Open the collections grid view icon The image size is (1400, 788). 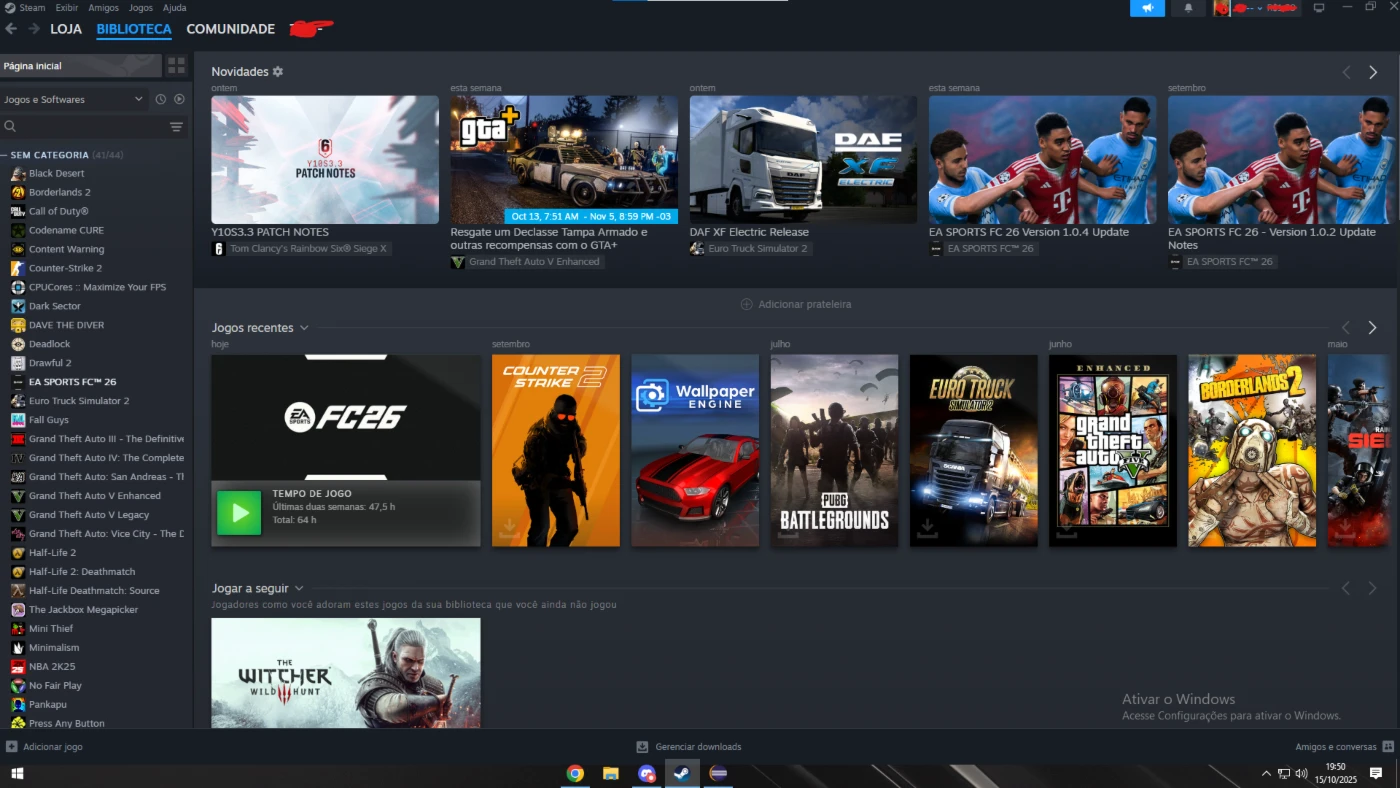[x=176, y=66]
